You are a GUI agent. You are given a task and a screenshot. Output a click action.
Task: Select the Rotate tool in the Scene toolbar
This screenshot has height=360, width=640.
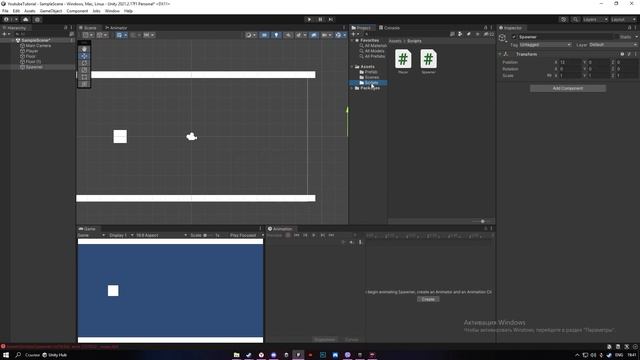pyautogui.click(x=84, y=63)
